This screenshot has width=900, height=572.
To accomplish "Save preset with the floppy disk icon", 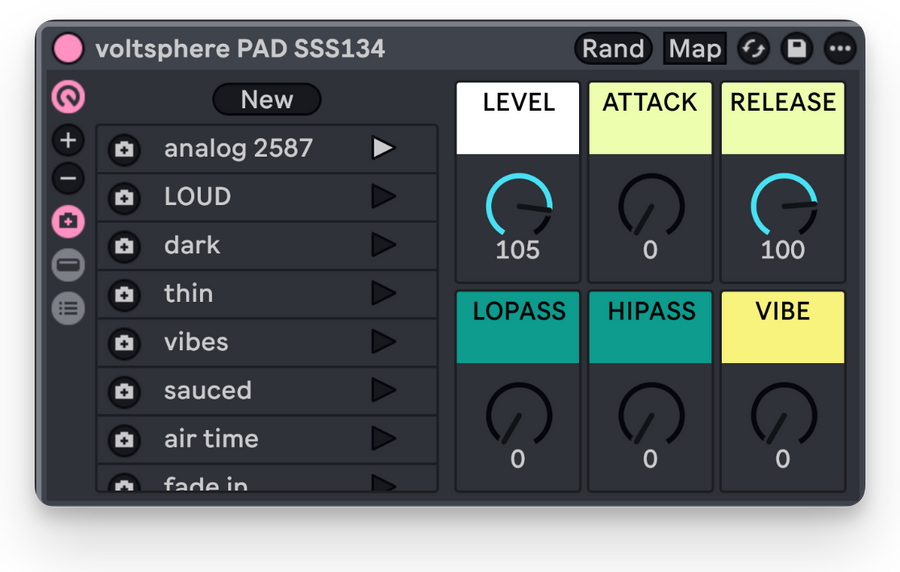I will 797,48.
